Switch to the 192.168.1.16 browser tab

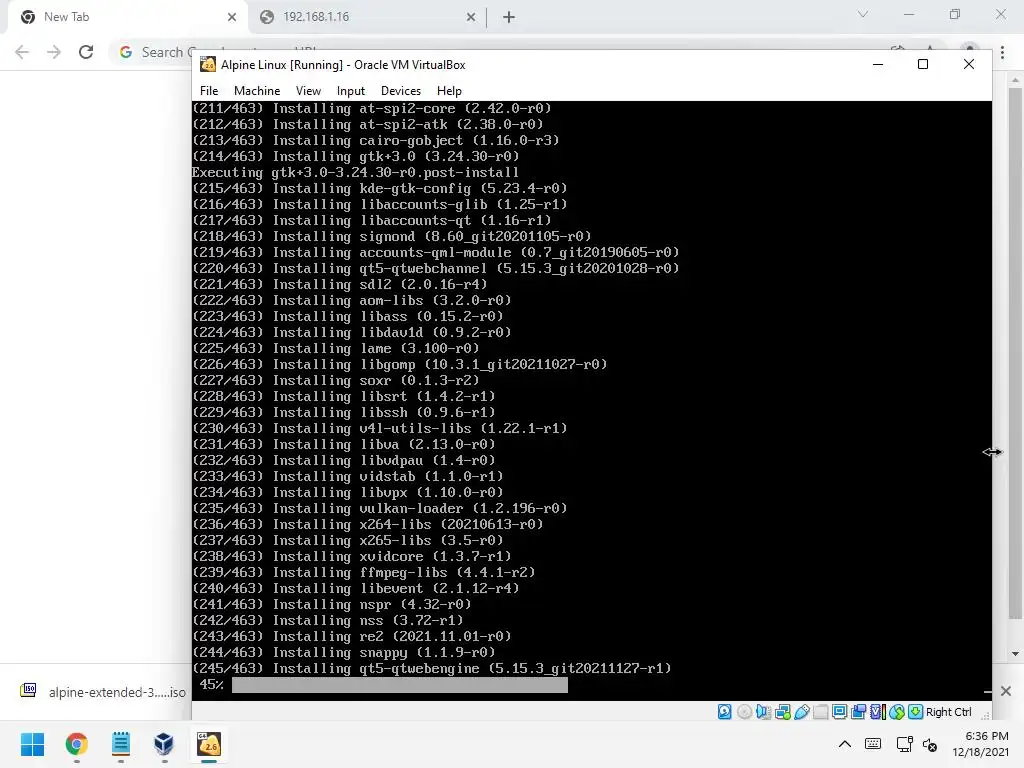point(367,17)
